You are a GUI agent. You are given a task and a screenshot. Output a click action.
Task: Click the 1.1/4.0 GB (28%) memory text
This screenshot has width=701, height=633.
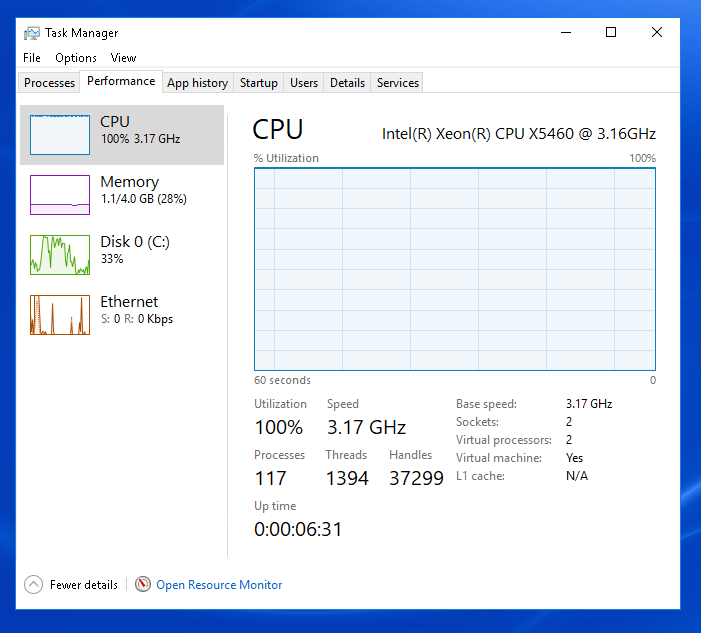(144, 199)
